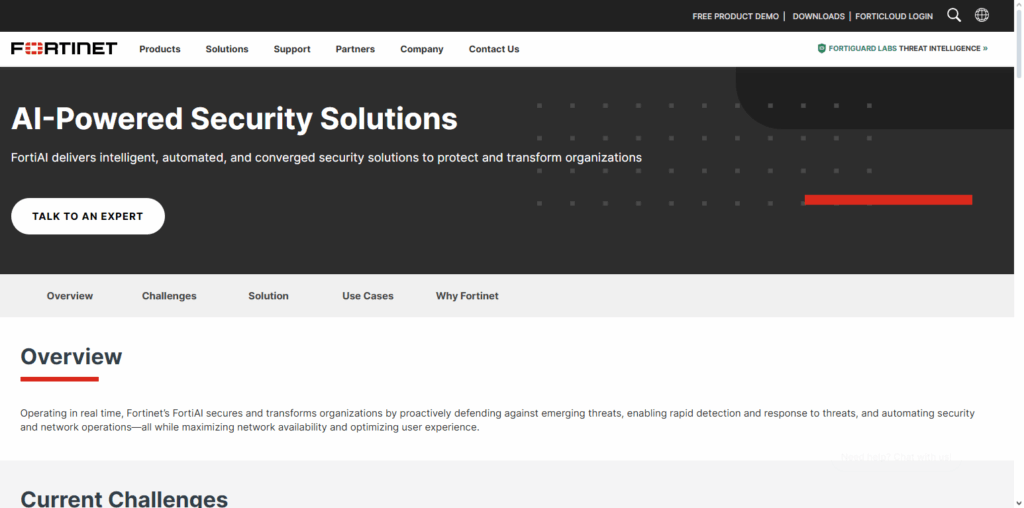This screenshot has height=508, width=1024.
Task: Click the Fortinet logo
Action: coord(64,48)
